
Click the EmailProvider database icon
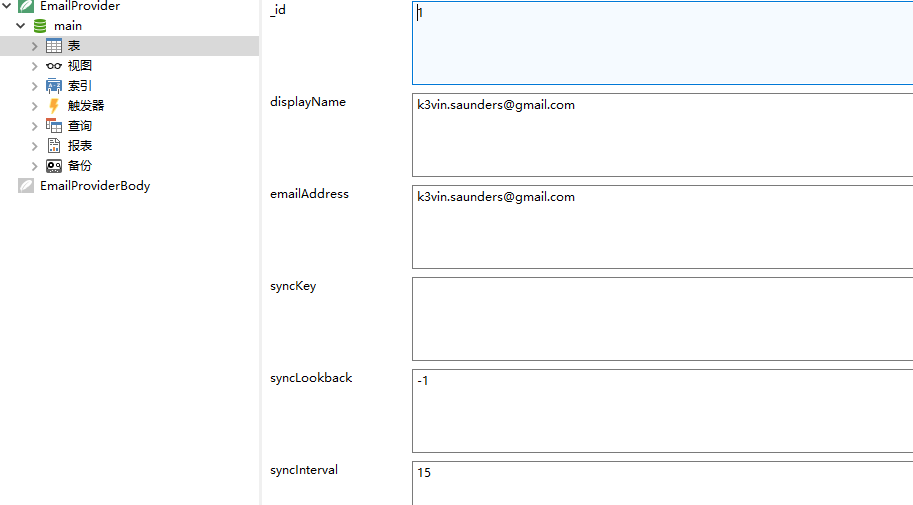point(26,6)
